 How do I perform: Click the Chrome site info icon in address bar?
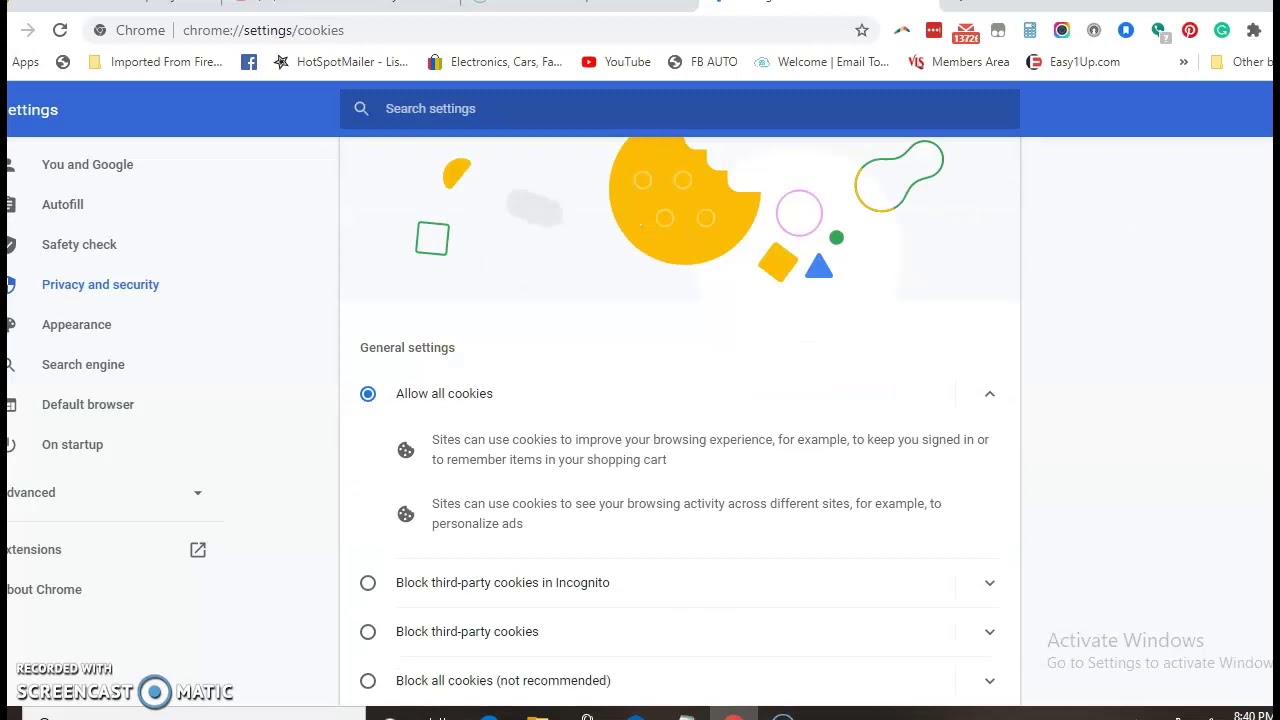tap(100, 30)
